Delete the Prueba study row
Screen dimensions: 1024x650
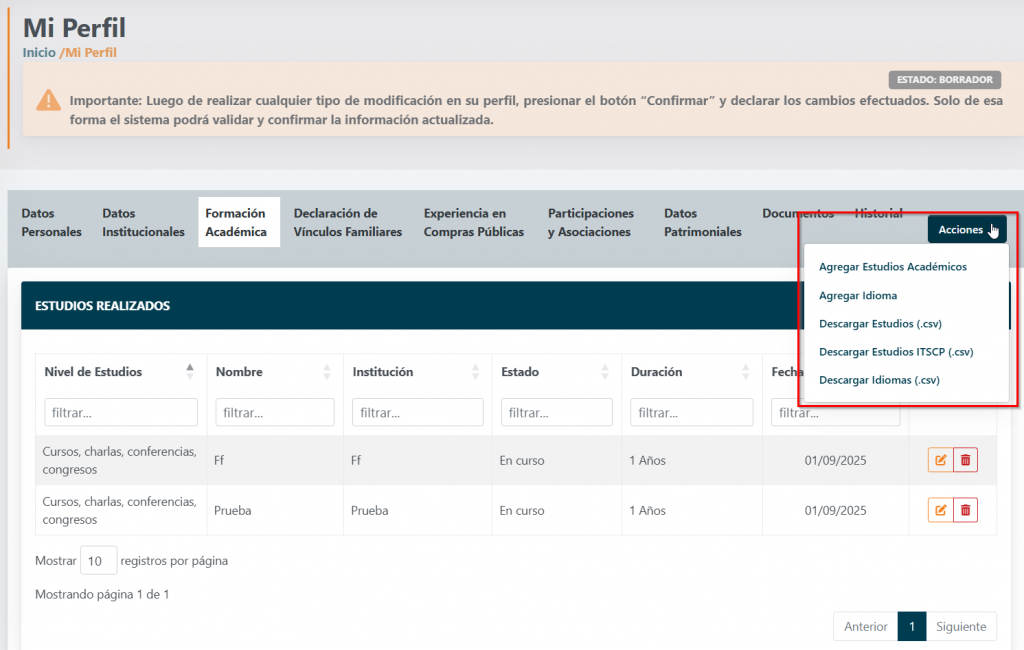point(965,510)
